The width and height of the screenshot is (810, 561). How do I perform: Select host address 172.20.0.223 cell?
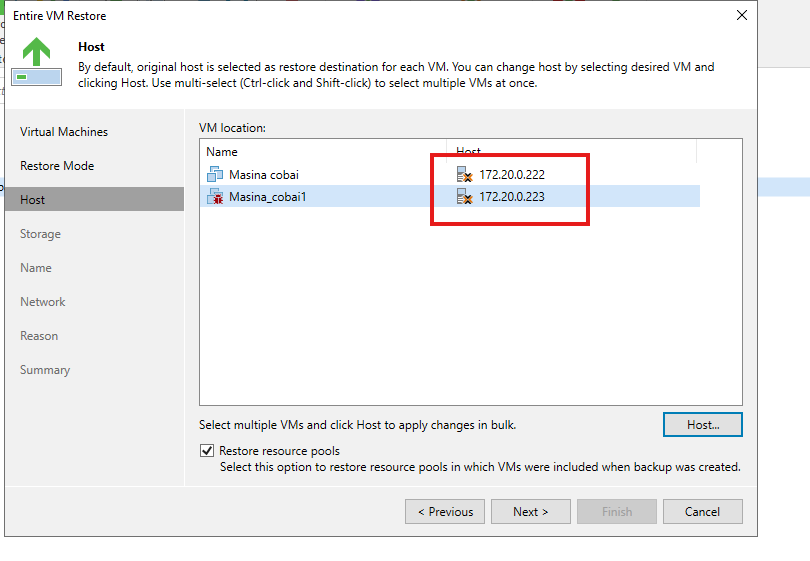pyautogui.click(x=512, y=197)
